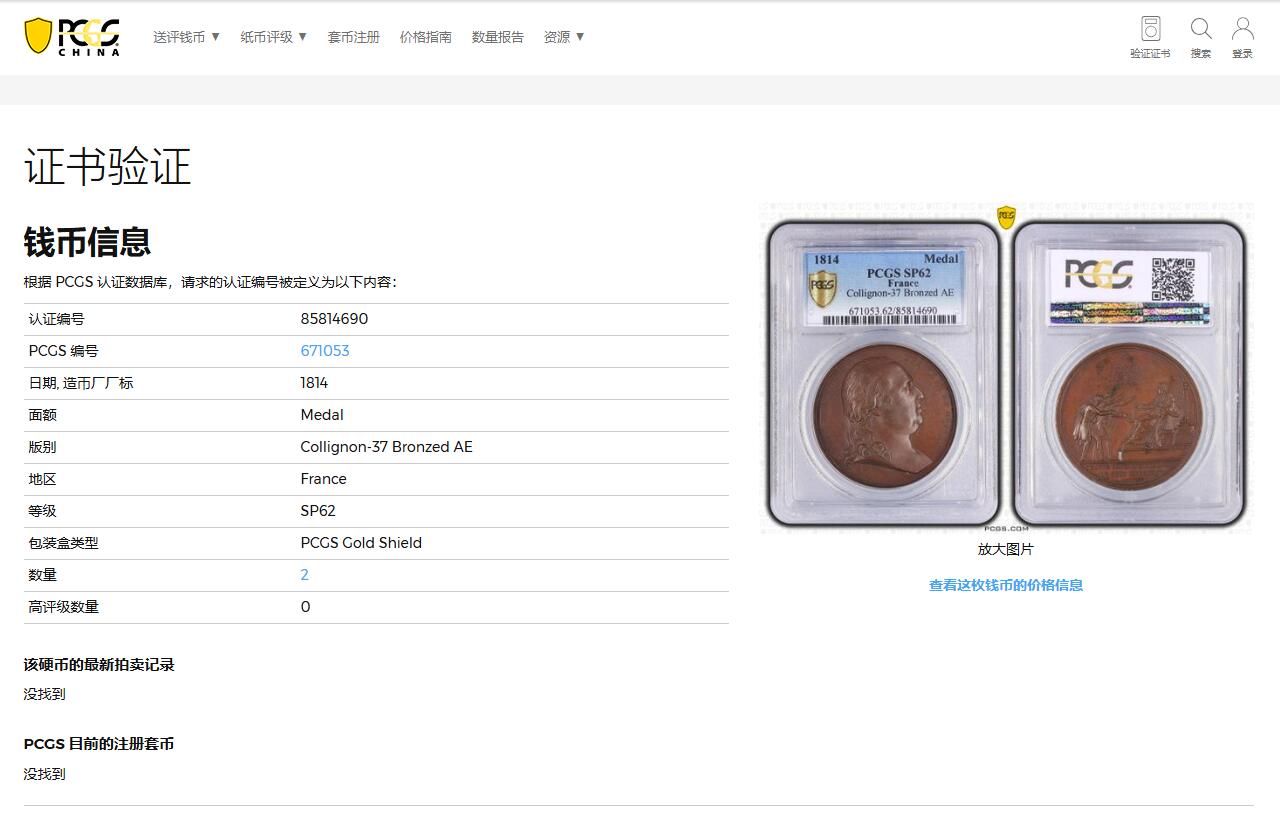Open the 数量报告 menu item
This screenshot has width=1280, height=814.
(x=498, y=37)
